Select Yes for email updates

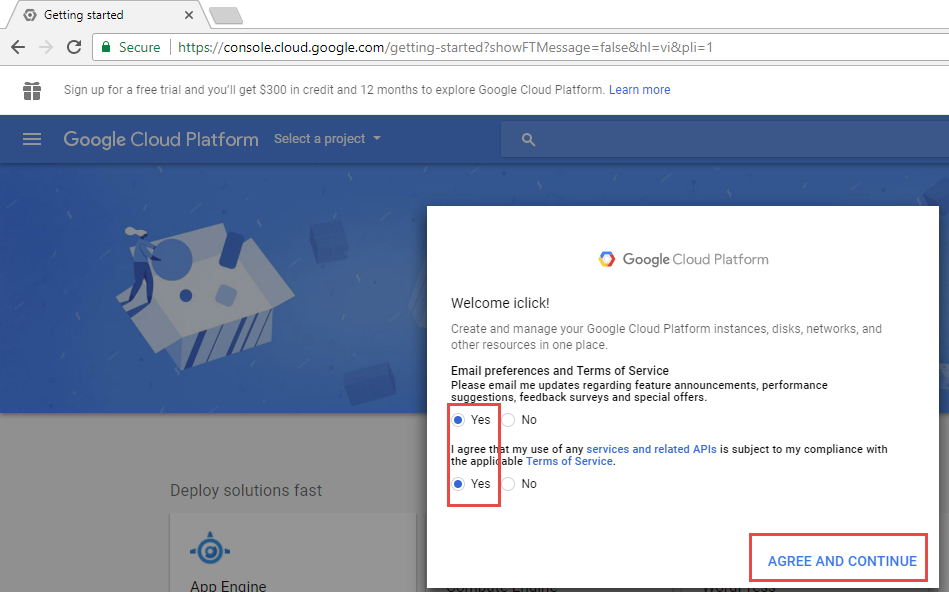click(458, 419)
